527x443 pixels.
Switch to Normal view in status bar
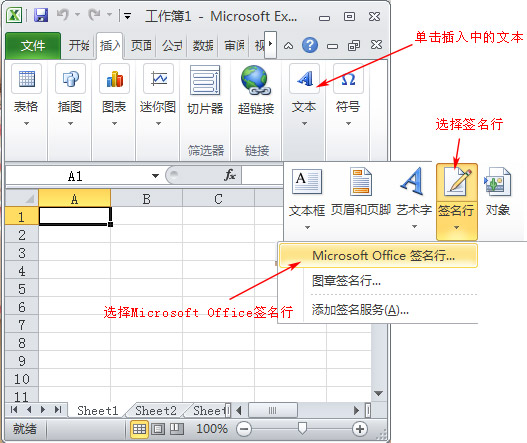click(x=139, y=429)
